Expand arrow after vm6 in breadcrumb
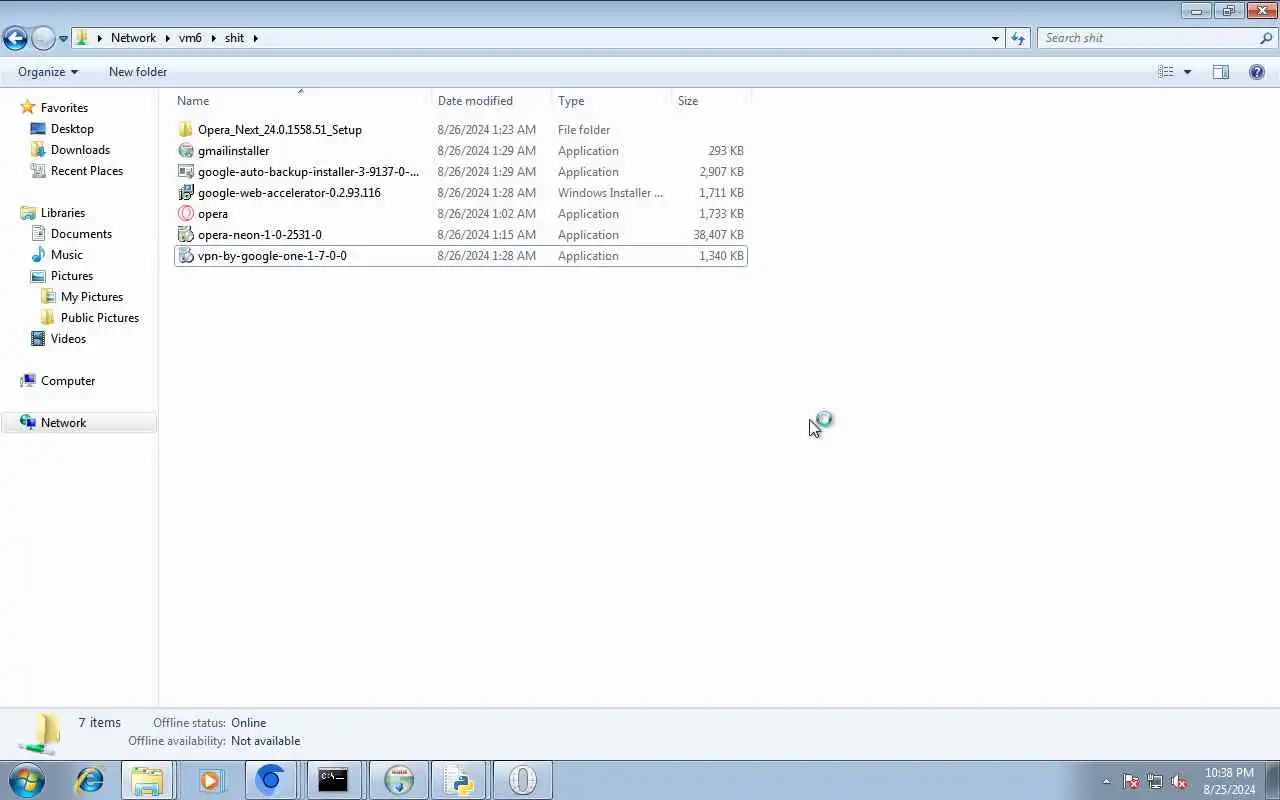 [213, 38]
